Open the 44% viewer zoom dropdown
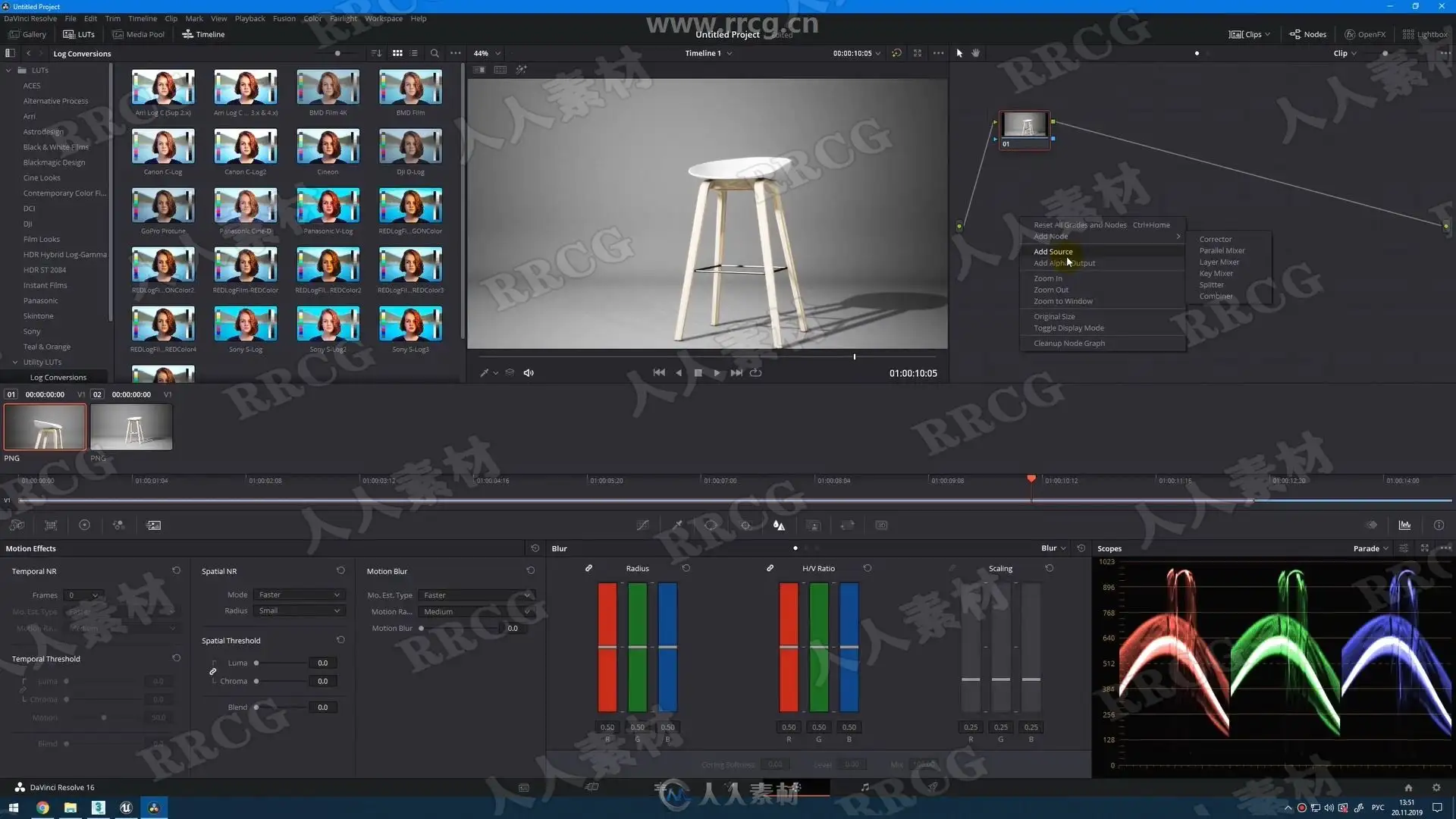This screenshot has height=819, width=1456. (488, 53)
